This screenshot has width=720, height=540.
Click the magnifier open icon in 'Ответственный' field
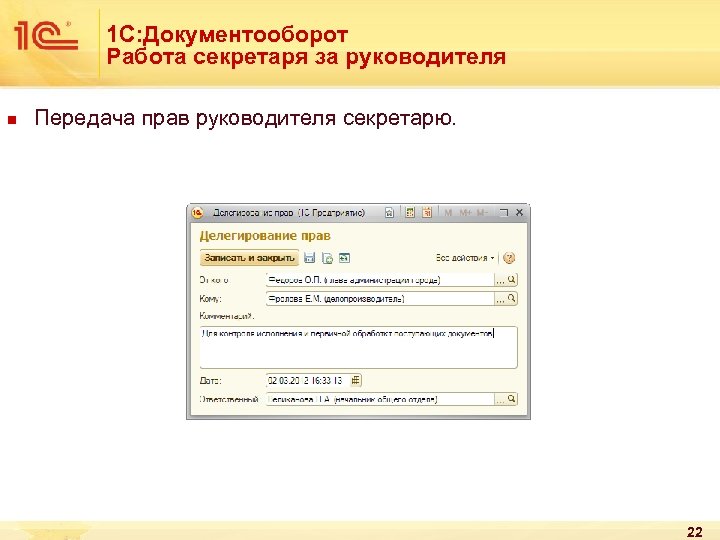[x=512, y=399]
